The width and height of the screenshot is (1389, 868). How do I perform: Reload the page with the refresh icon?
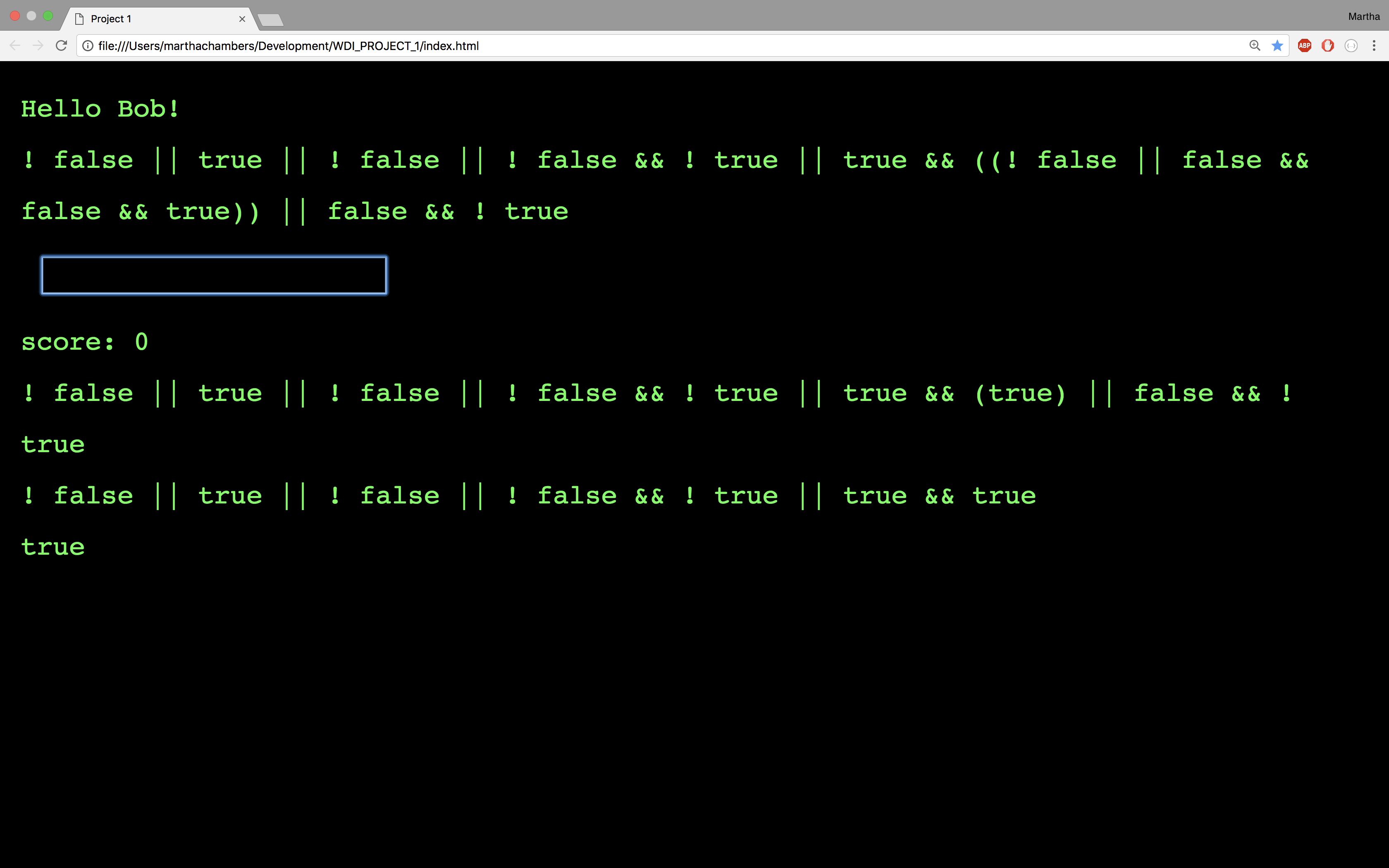pyautogui.click(x=62, y=45)
